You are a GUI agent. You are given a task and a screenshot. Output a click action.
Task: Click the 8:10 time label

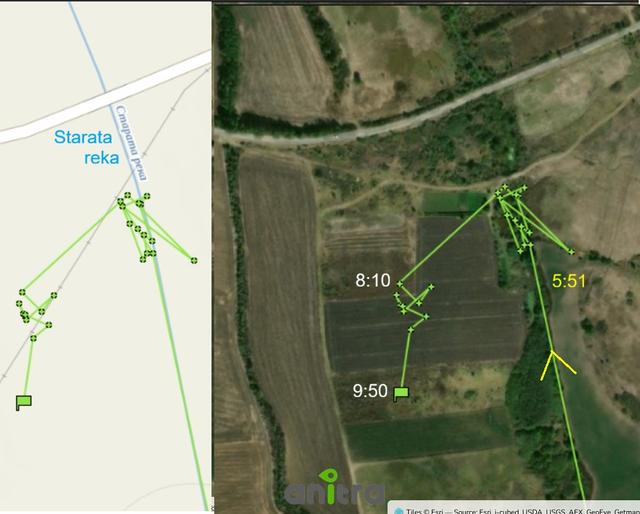(373, 280)
